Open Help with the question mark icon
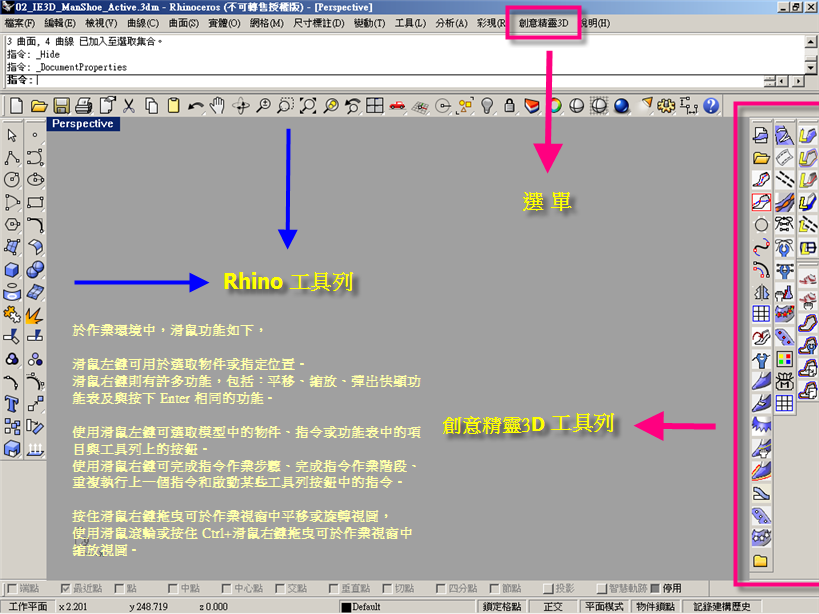 711,106
